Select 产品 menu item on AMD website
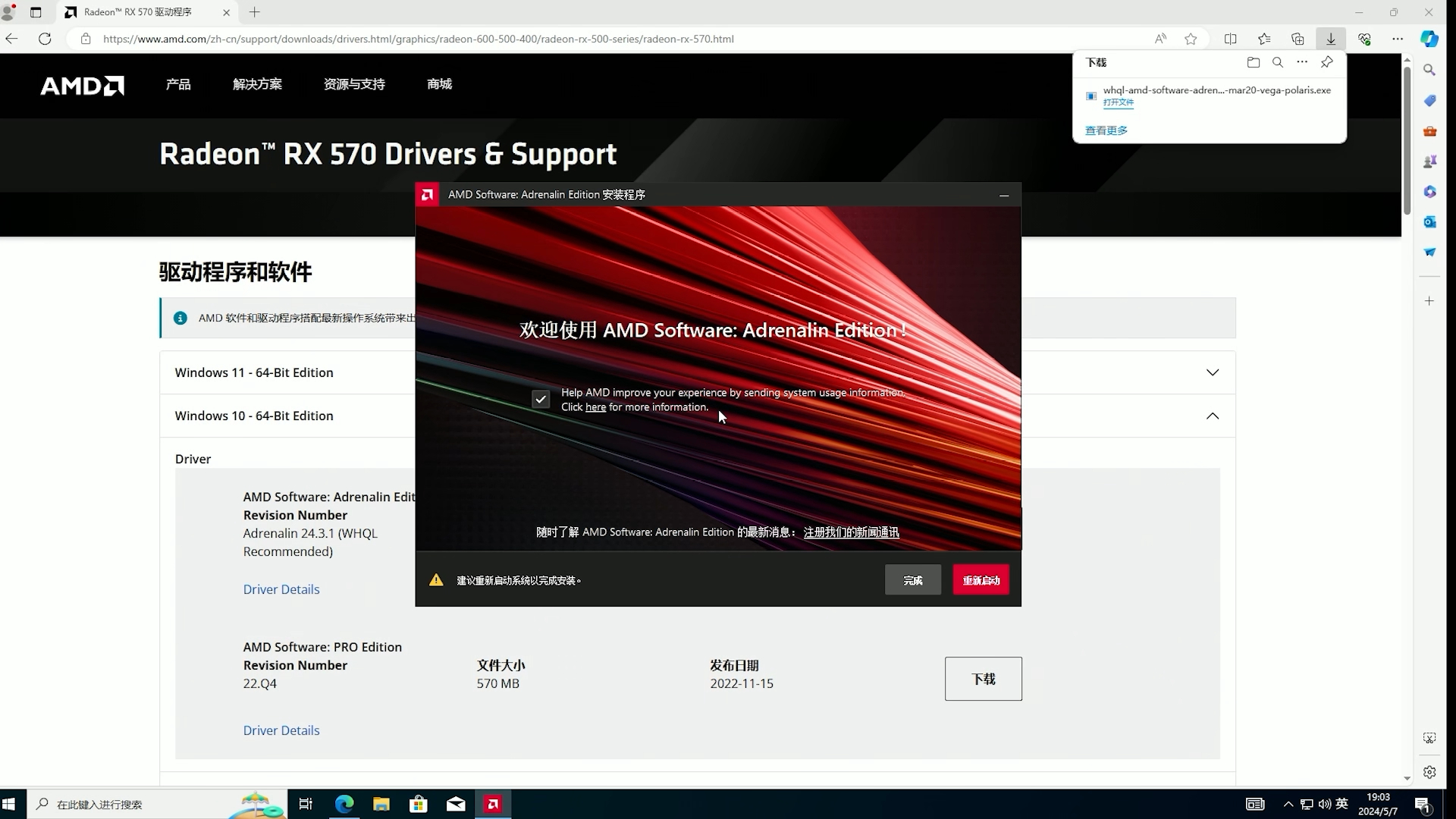Viewport: 1456px width, 819px height. point(179,84)
